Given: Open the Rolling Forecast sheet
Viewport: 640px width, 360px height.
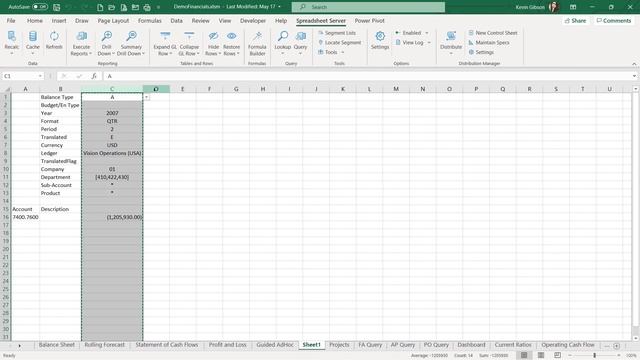Looking at the screenshot, I should (104, 345).
